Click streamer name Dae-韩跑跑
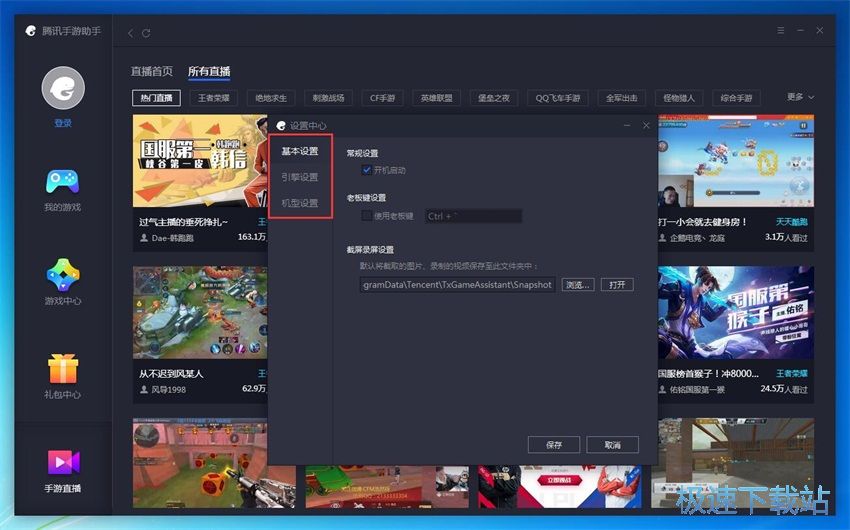850x530 pixels. click(x=172, y=238)
